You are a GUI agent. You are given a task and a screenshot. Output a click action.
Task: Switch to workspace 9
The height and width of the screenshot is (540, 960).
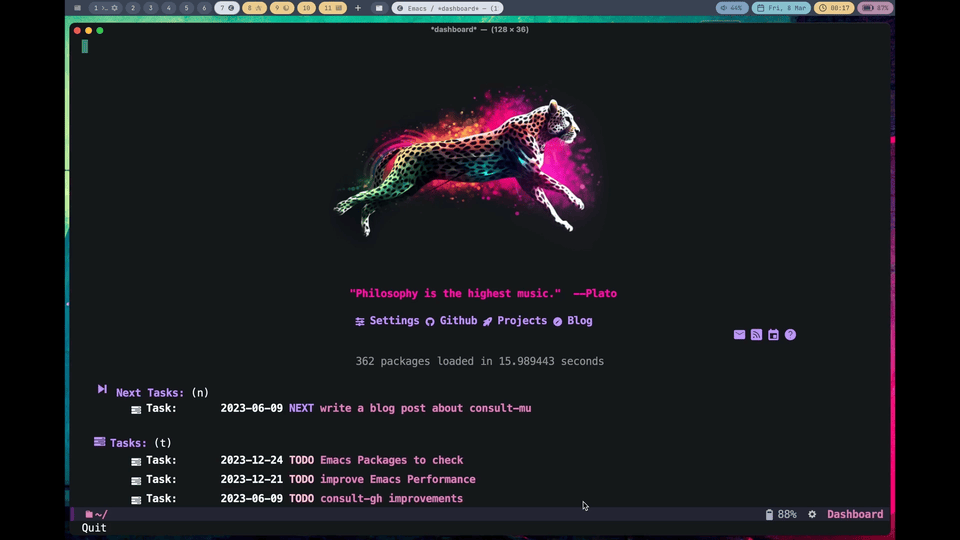coord(282,8)
